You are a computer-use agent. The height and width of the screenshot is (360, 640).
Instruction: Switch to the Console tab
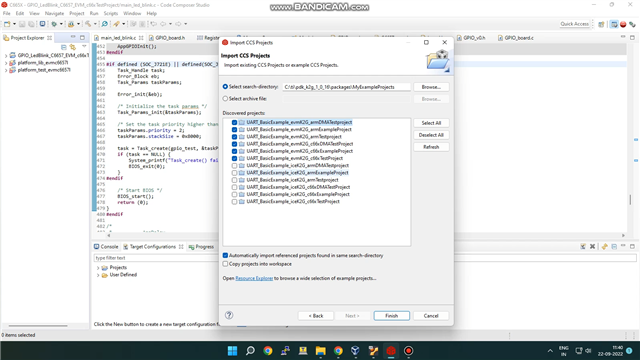pos(106,247)
